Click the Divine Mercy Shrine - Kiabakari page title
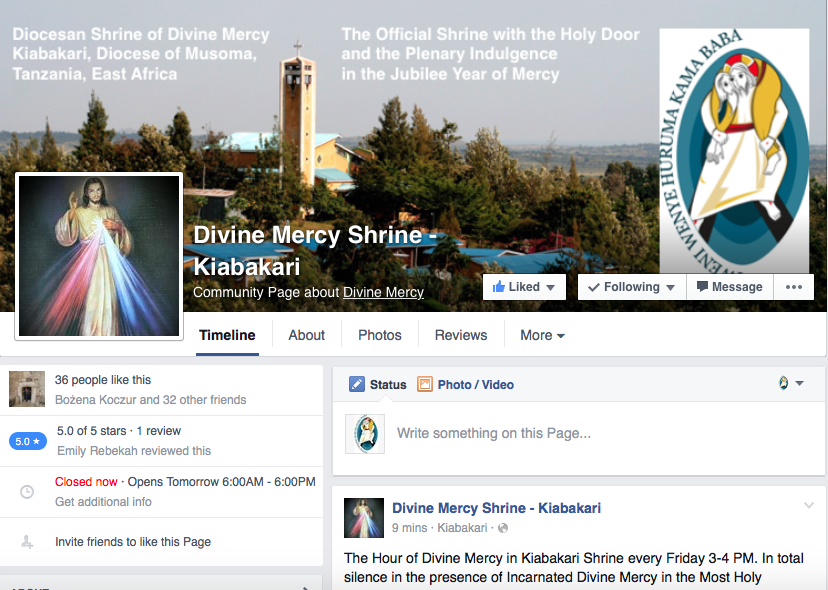The height and width of the screenshot is (590, 828). 315,250
